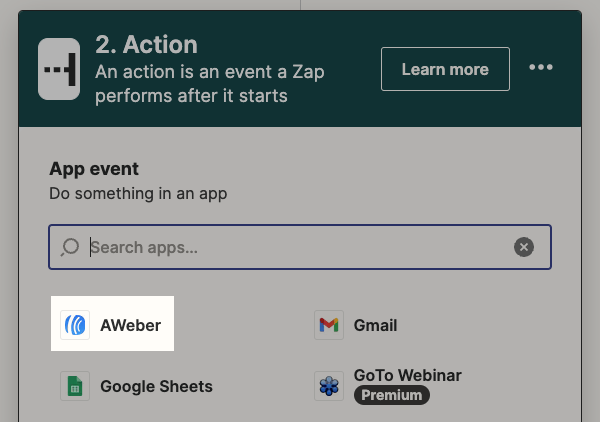Click the Gmail envelope logo

pyautogui.click(x=328, y=325)
